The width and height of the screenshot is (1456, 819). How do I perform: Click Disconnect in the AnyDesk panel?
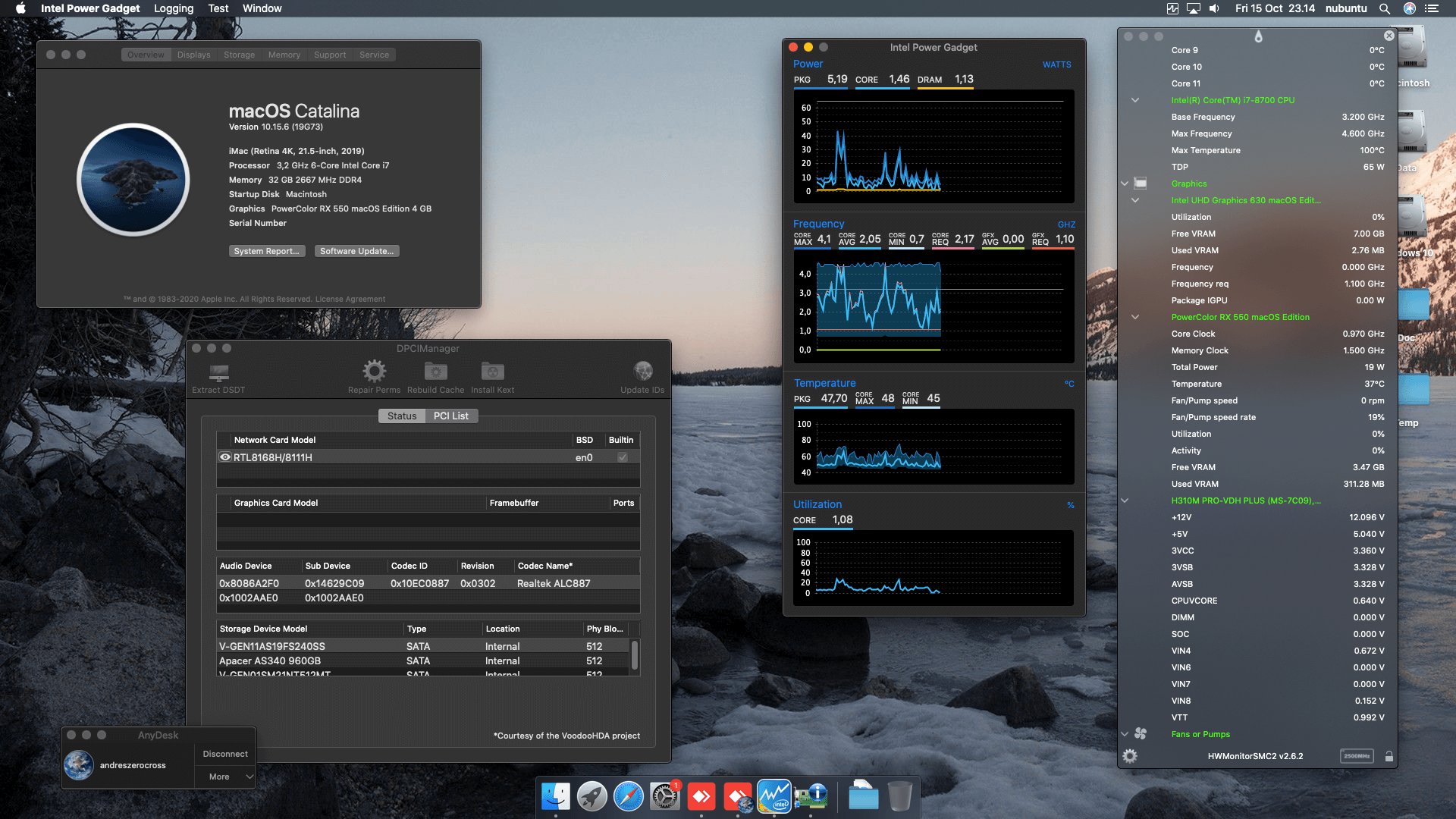(x=225, y=754)
